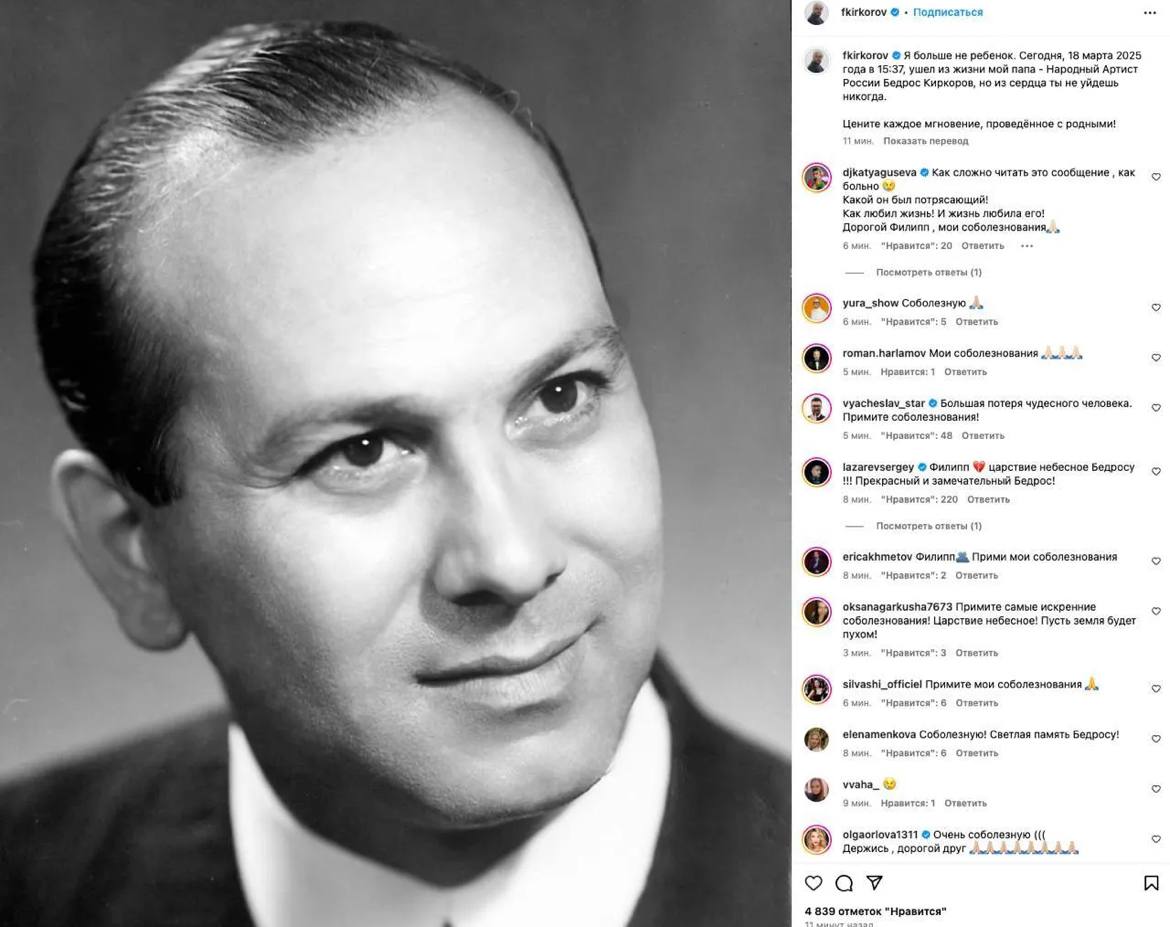This screenshot has height=927, width=1170.
Task: View the 4 839 likes count list
Action: 875,911
